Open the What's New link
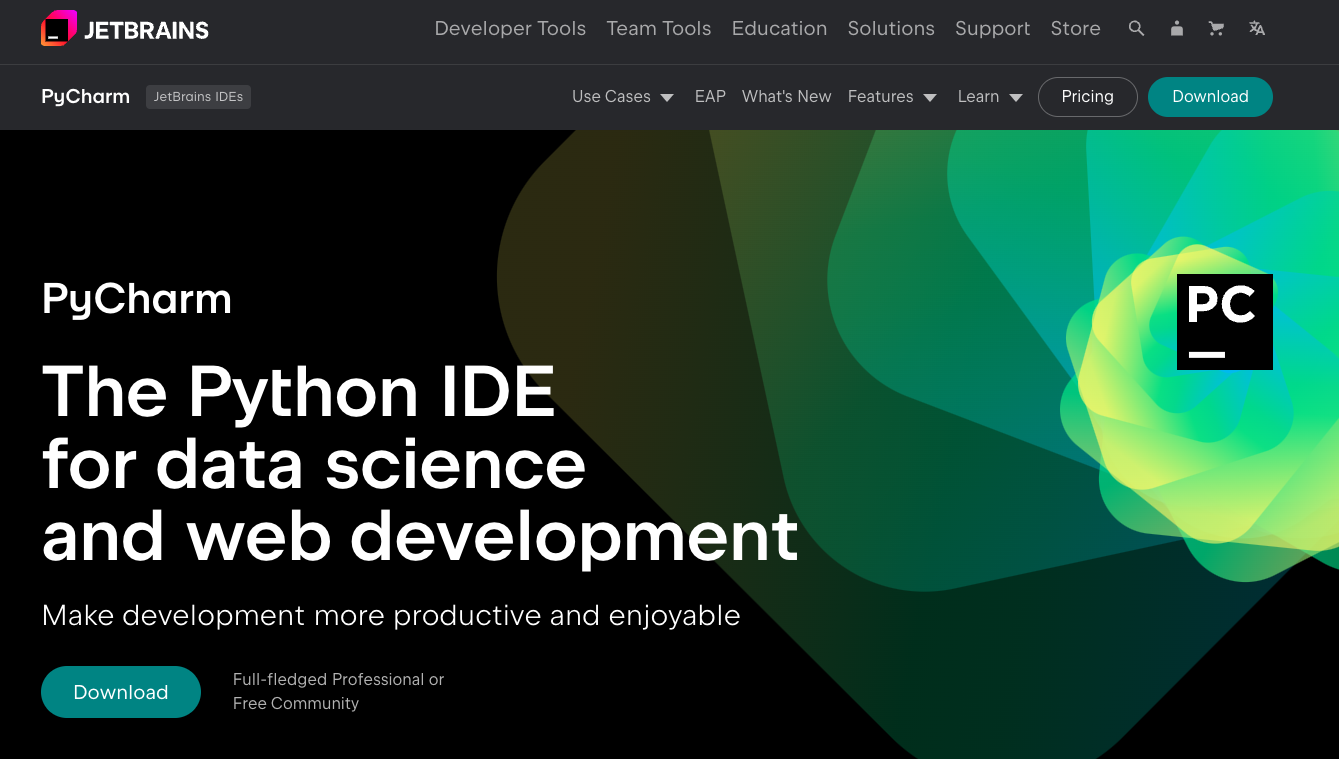Viewport: 1339px width, 759px height. [786, 97]
